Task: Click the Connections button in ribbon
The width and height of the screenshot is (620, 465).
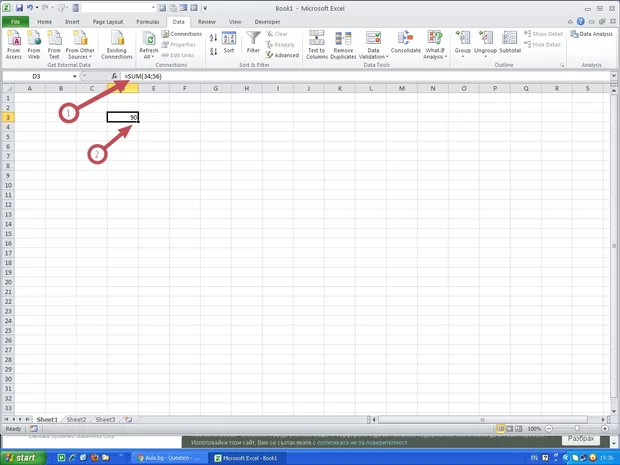Action: pyautogui.click(x=182, y=34)
